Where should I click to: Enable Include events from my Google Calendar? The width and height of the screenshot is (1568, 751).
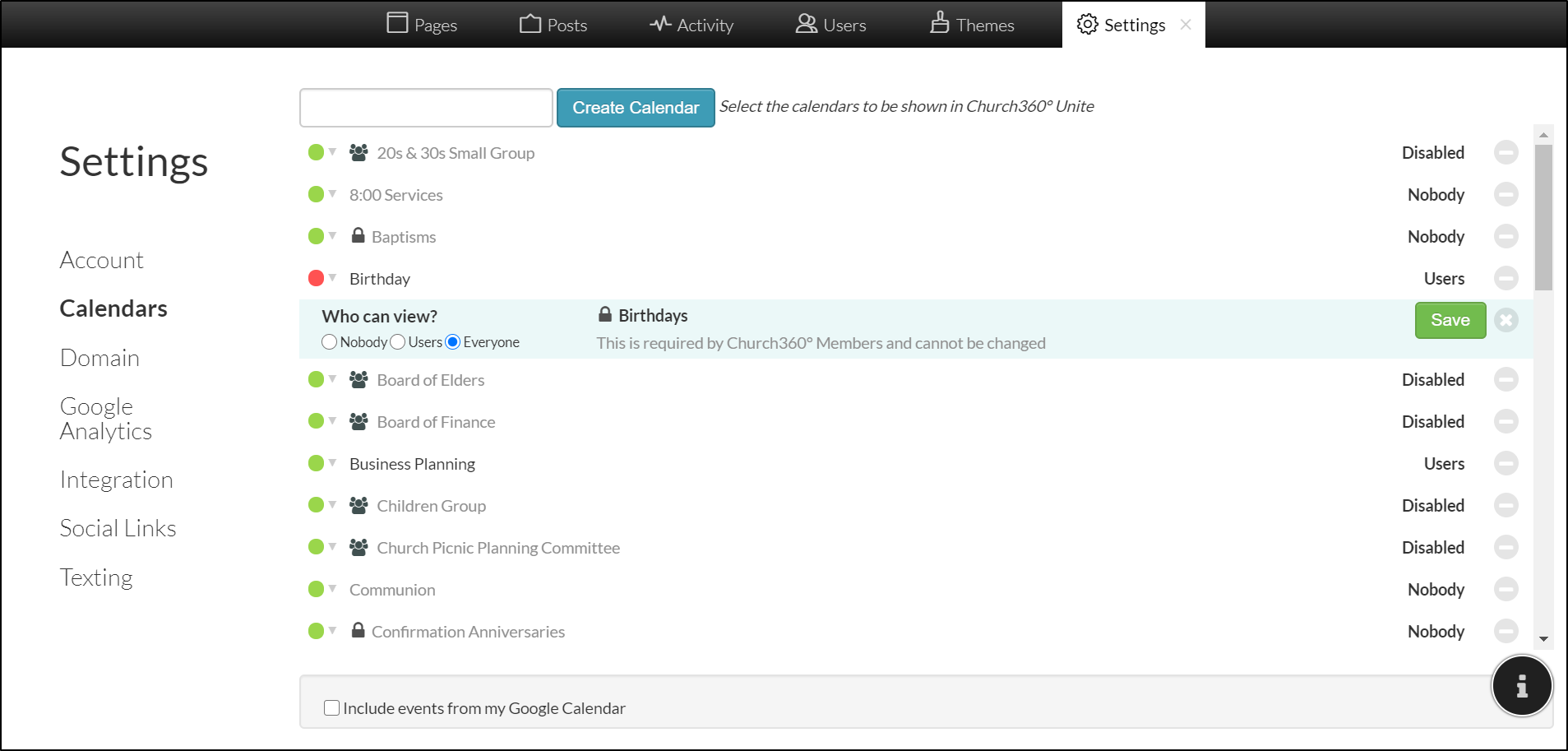point(332,708)
